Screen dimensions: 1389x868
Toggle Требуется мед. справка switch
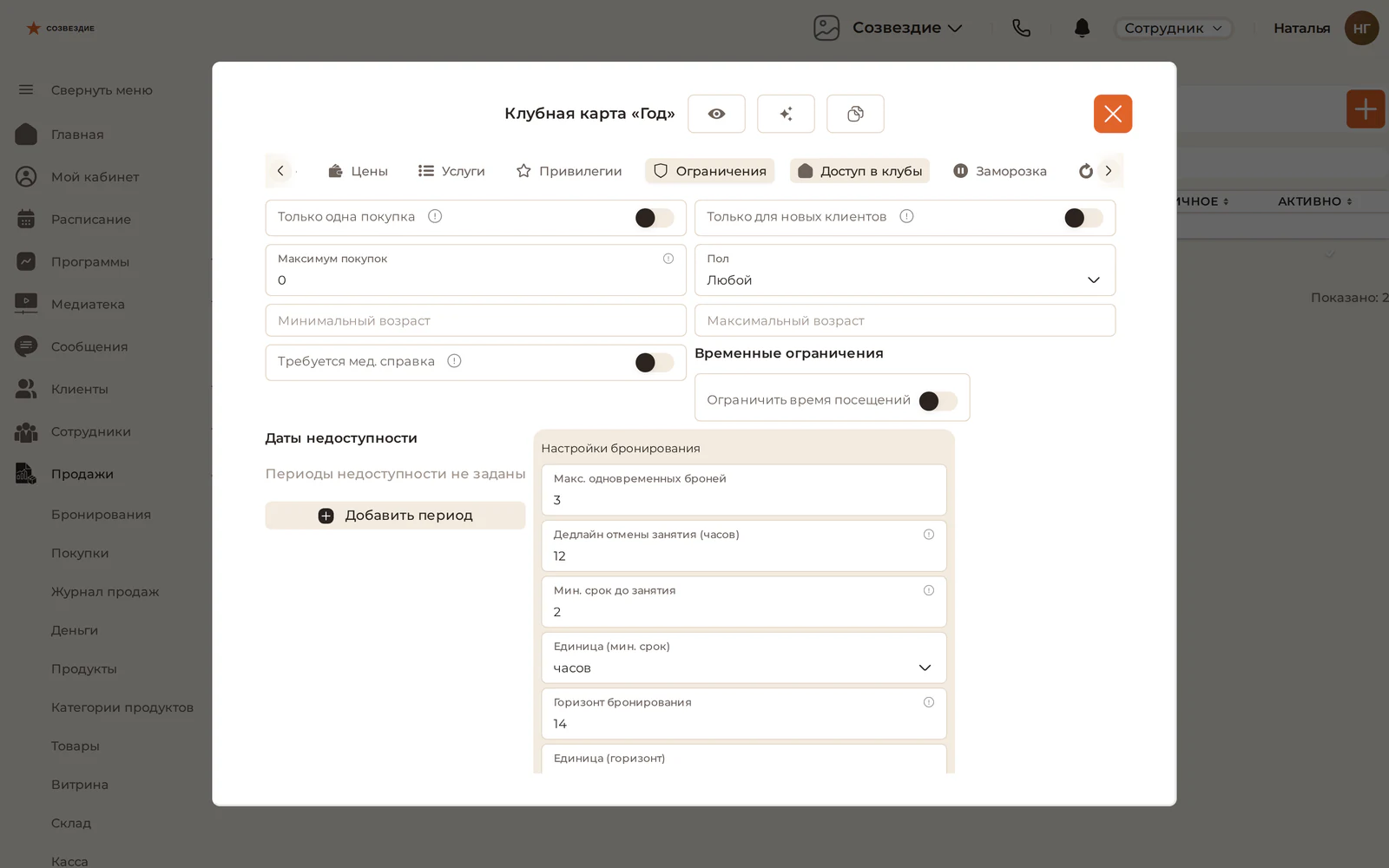(655, 363)
